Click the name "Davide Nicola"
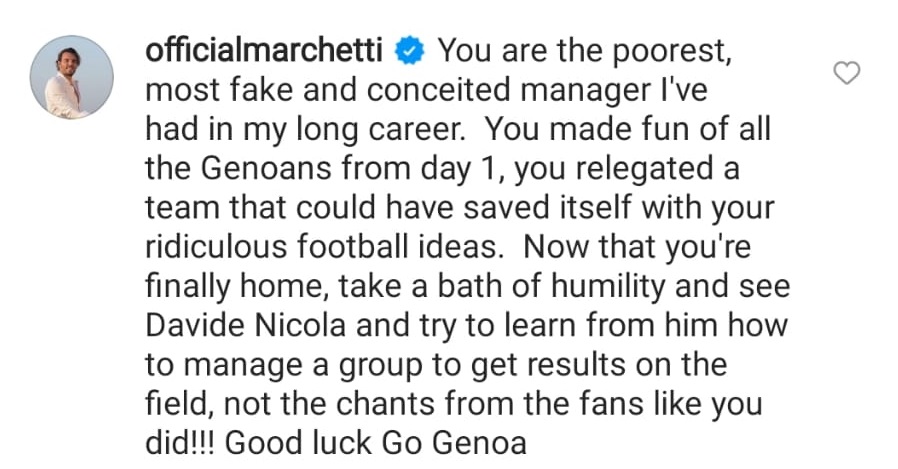Viewport: 898px width, 469px height. [x=263, y=325]
